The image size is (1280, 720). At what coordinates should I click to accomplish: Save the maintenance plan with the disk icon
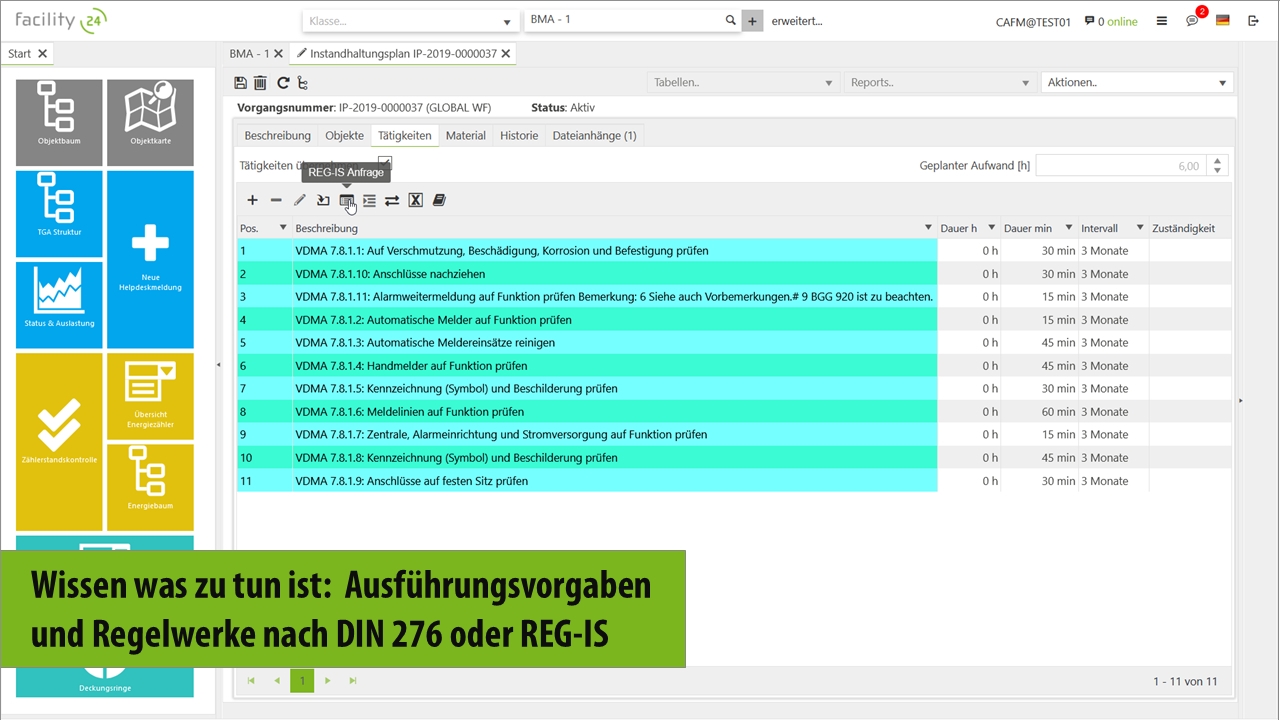[x=240, y=83]
